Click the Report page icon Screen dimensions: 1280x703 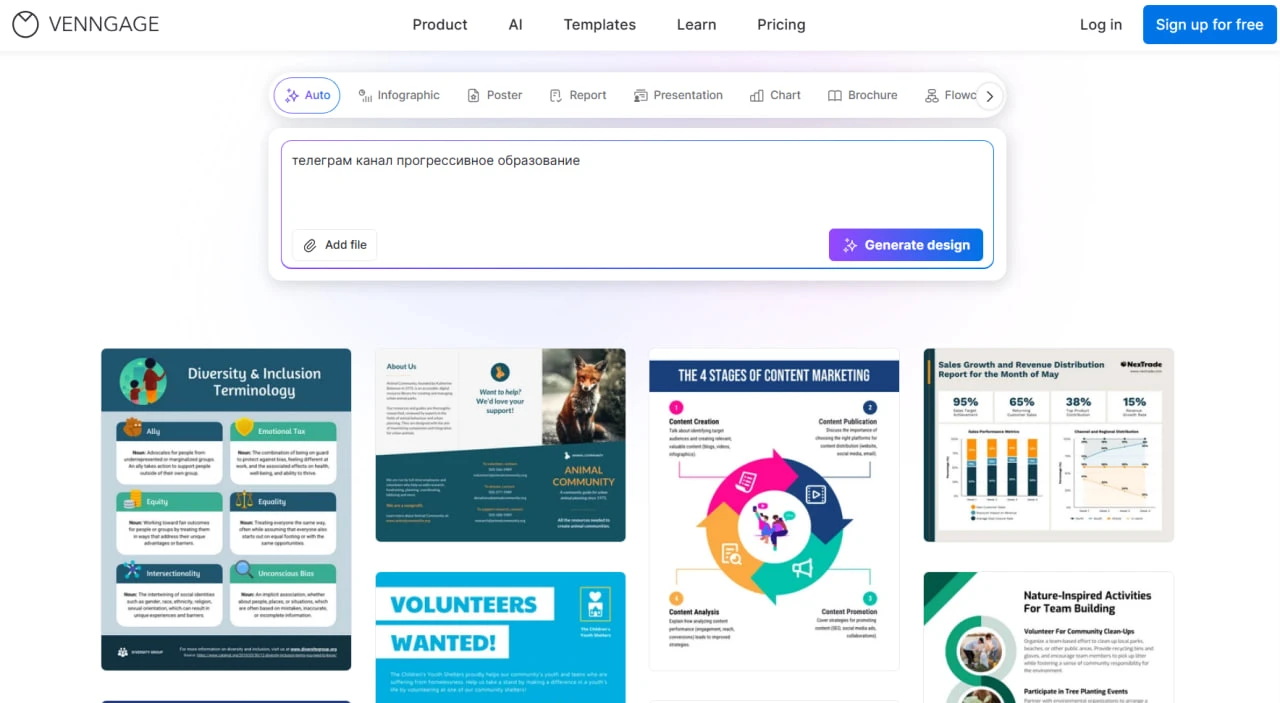tap(556, 95)
